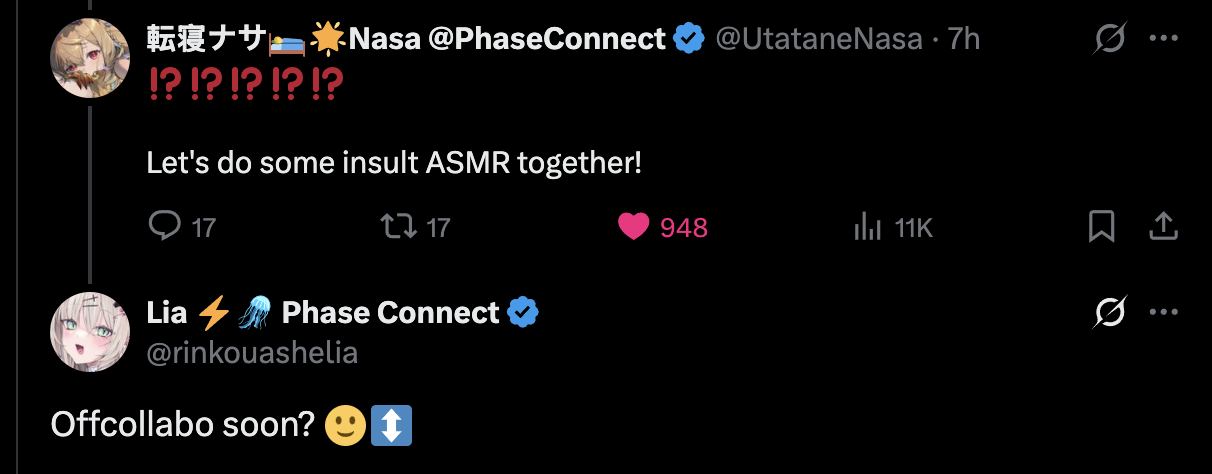1212x474 pixels.
Task: Click Lia's blue verified badge
Action: [x=522, y=313]
